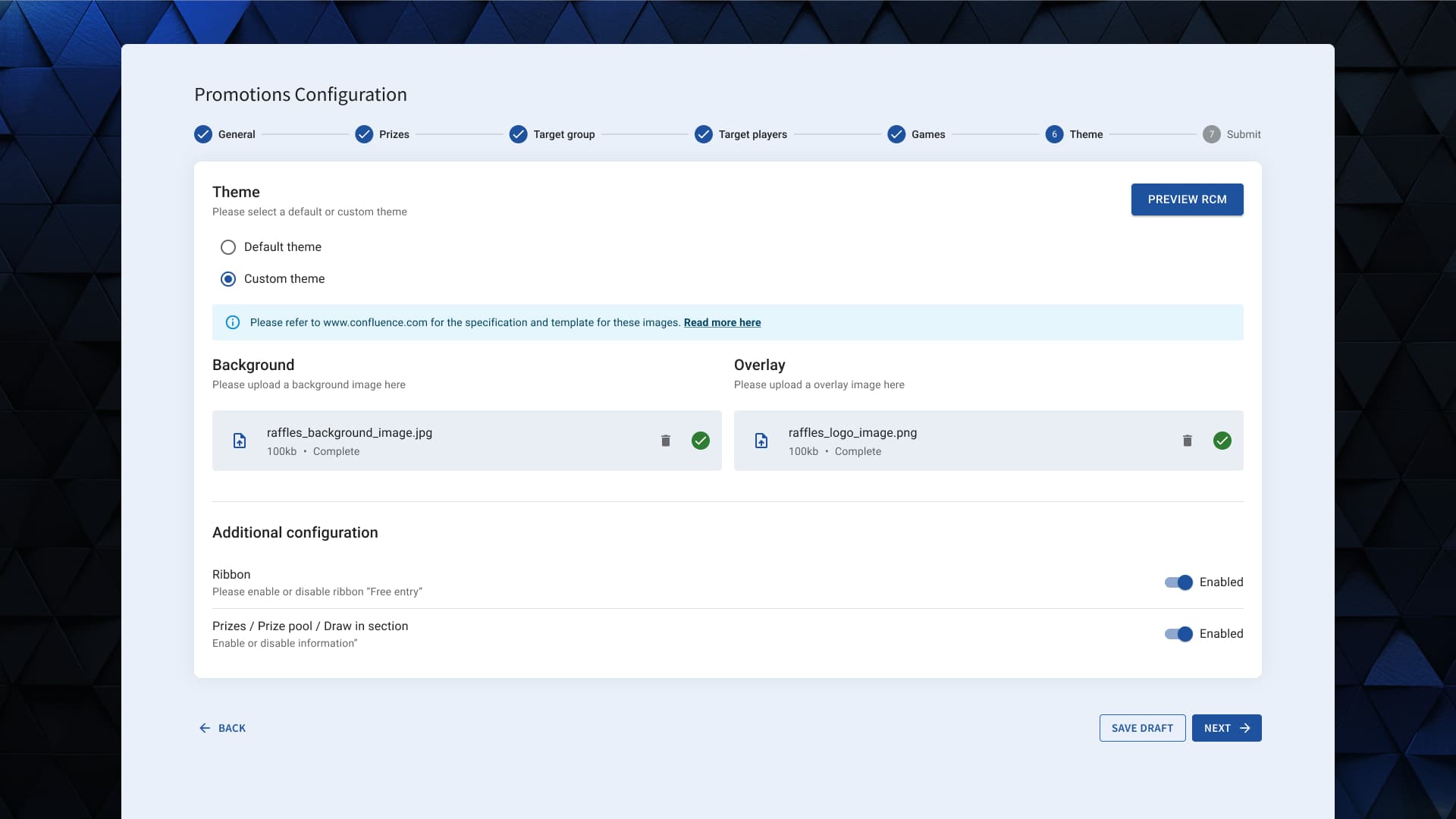Go to the Prizes step

pyautogui.click(x=383, y=134)
